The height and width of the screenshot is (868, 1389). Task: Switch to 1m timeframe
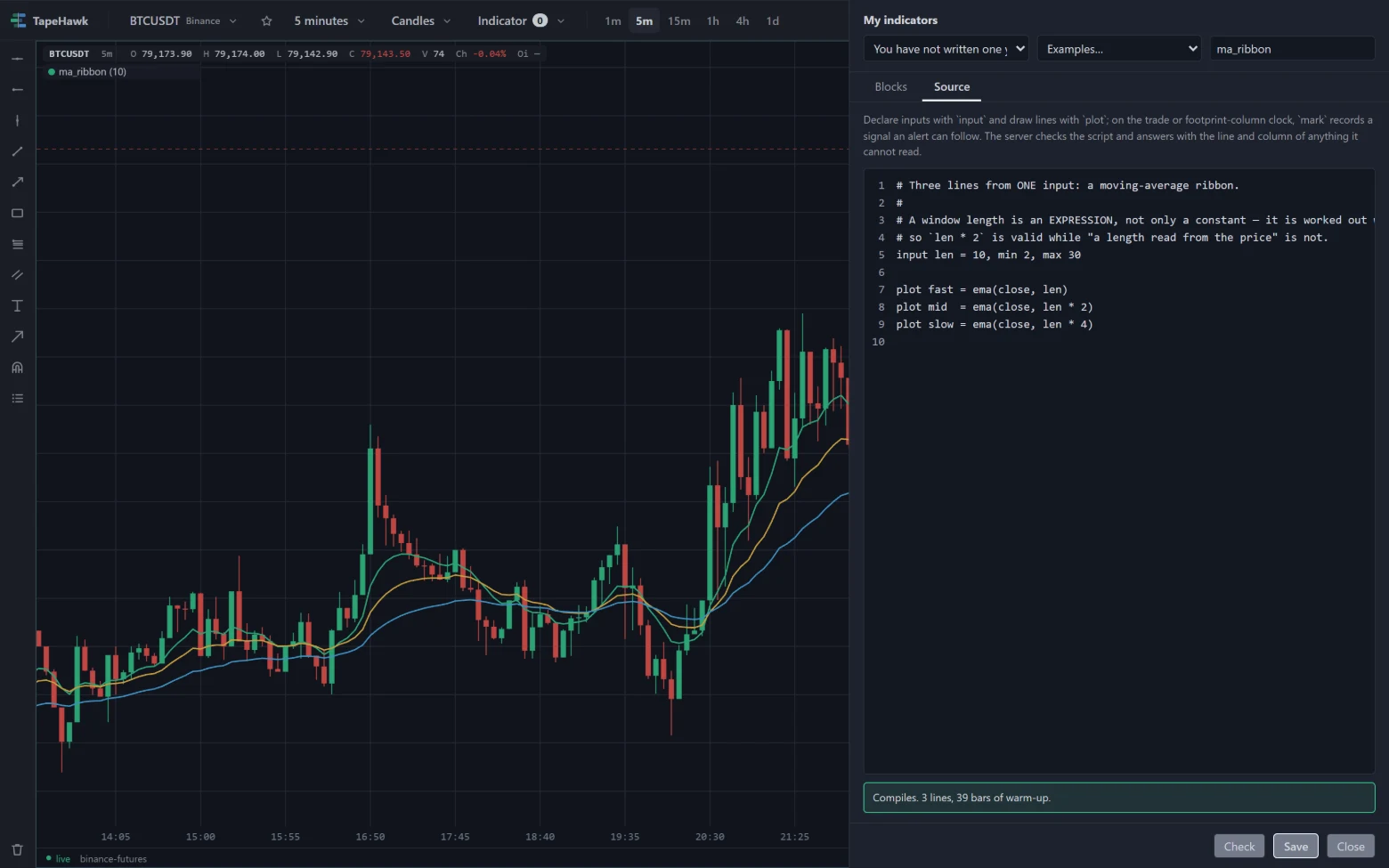pos(613,20)
